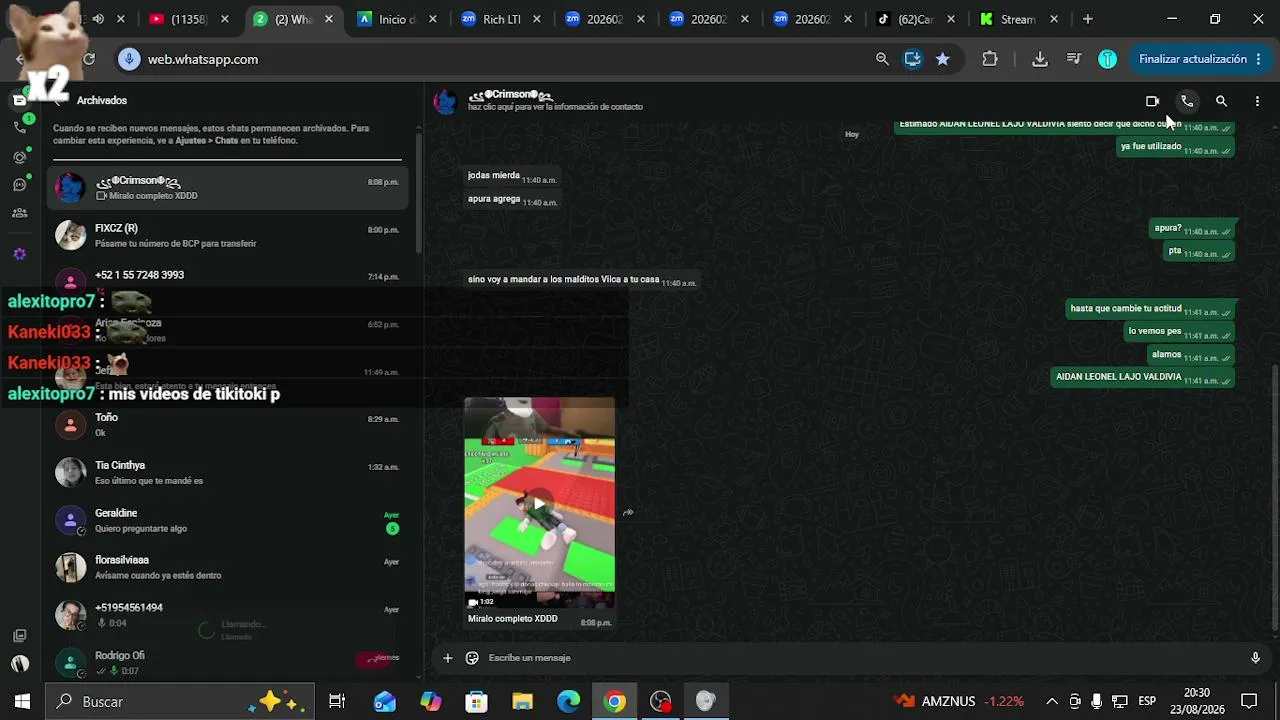The height and width of the screenshot is (720, 1280).
Task: Open the Rodrigo Ofi chat
Action: coord(228,662)
